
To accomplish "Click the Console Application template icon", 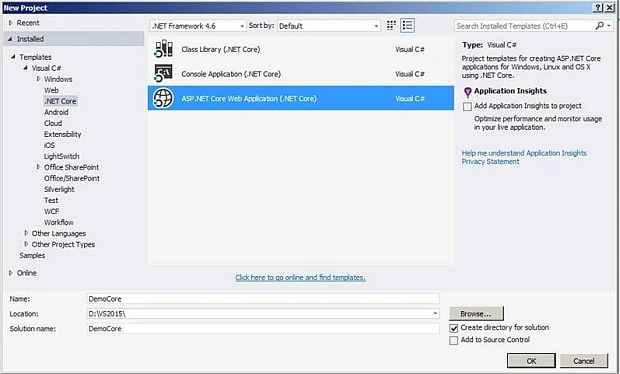I will coord(164,74).
